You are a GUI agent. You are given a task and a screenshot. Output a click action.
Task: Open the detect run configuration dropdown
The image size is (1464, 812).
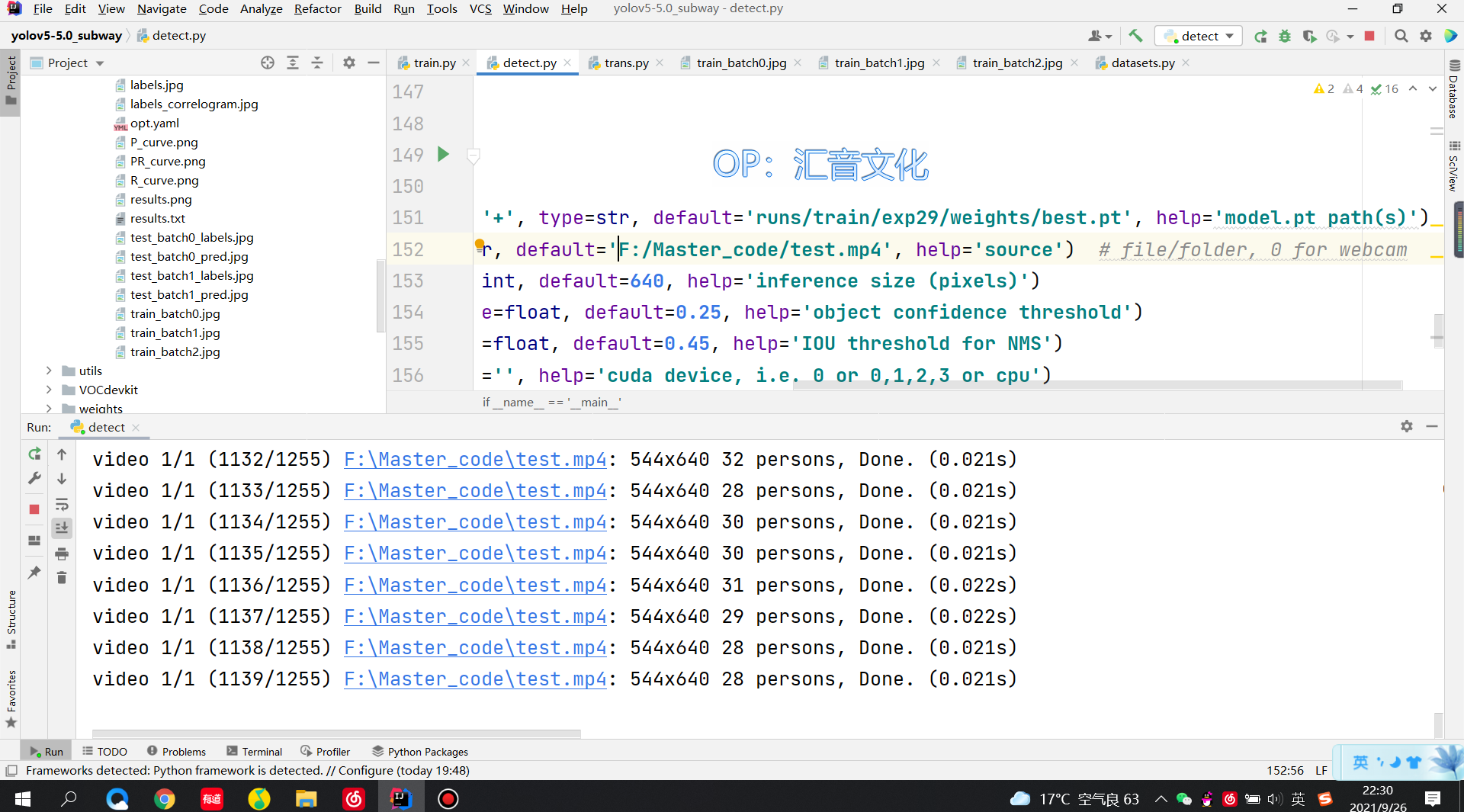(1199, 36)
